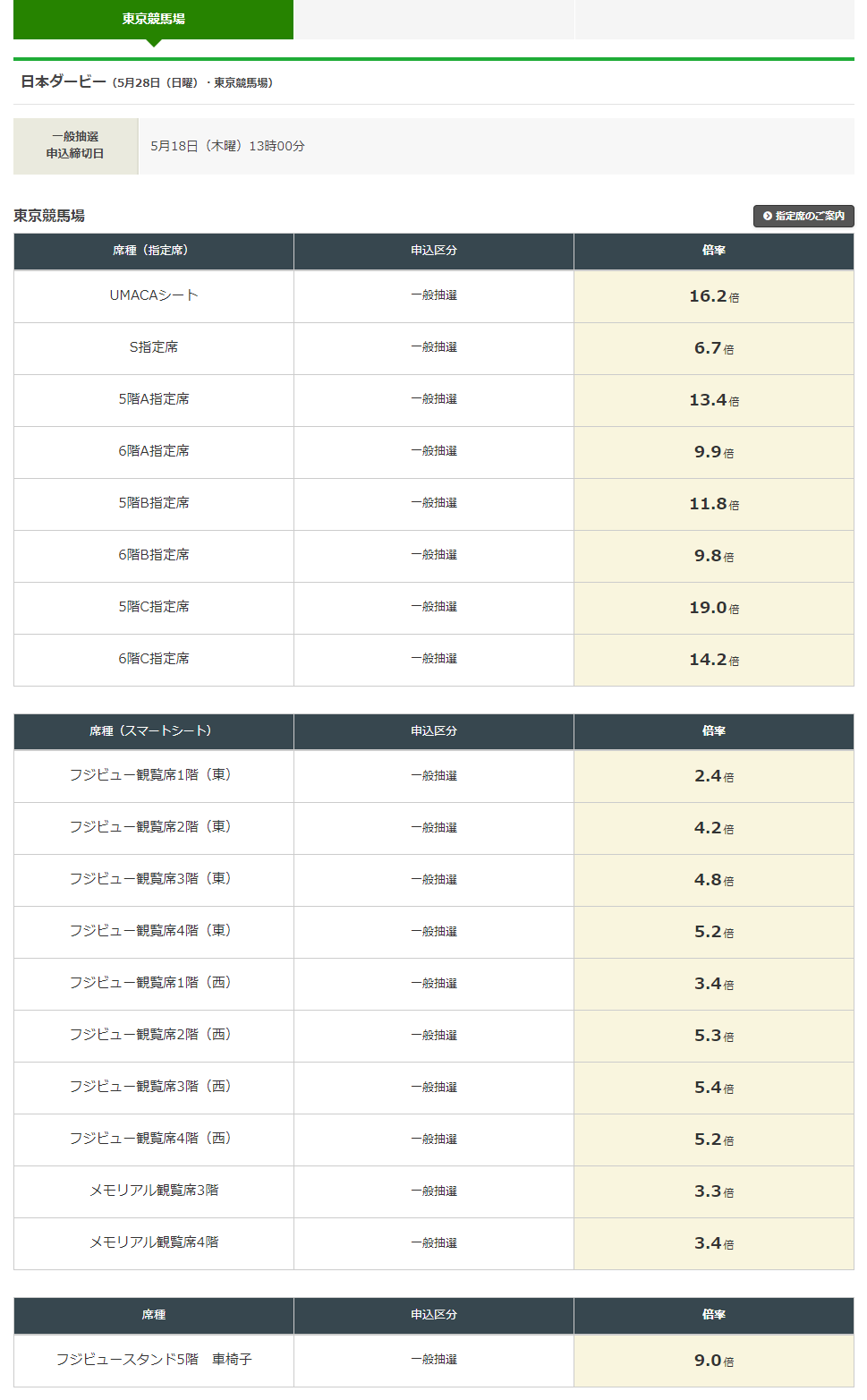This screenshot has width=867, height=1400.
Task: Select the 東京競馬場 tab
Action: click(x=153, y=19)
